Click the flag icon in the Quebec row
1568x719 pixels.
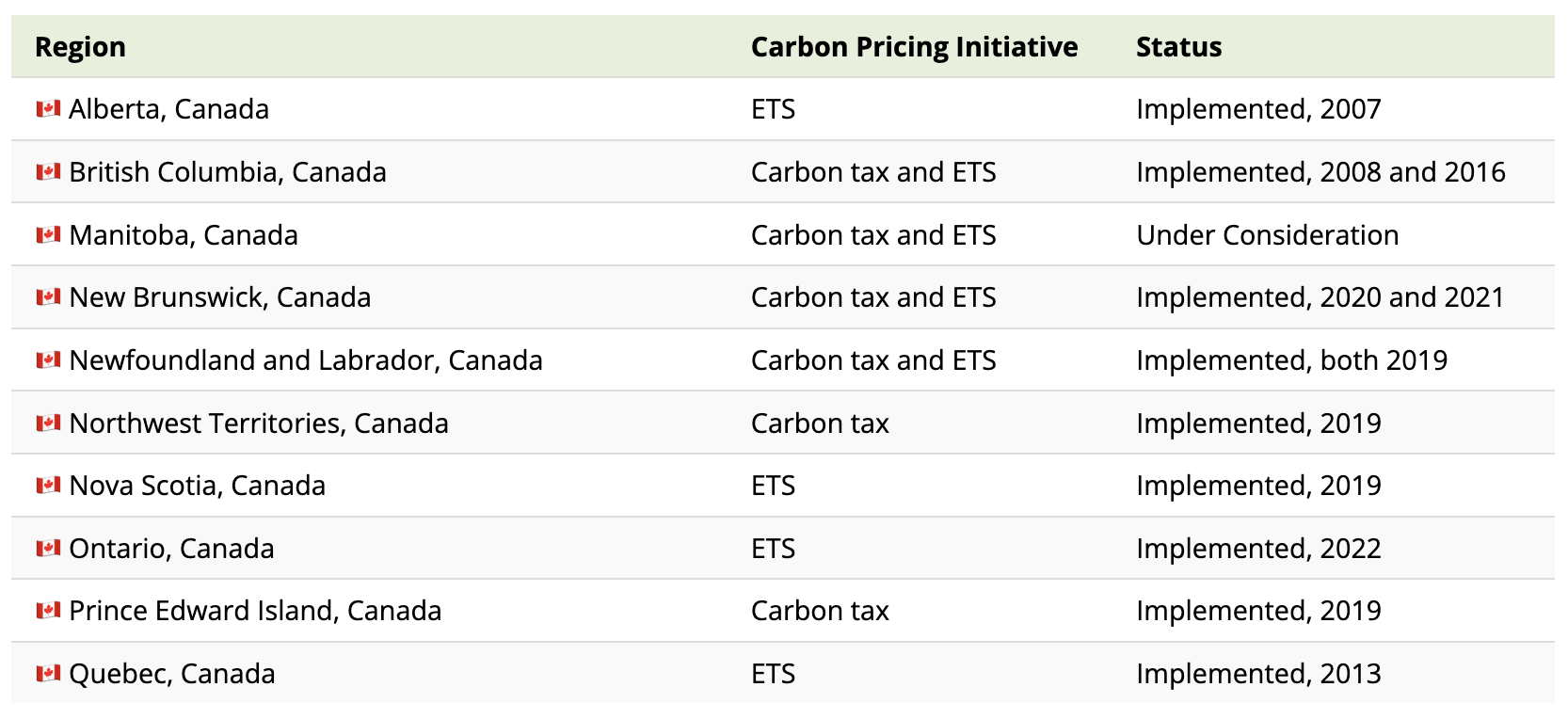[48, 674]
